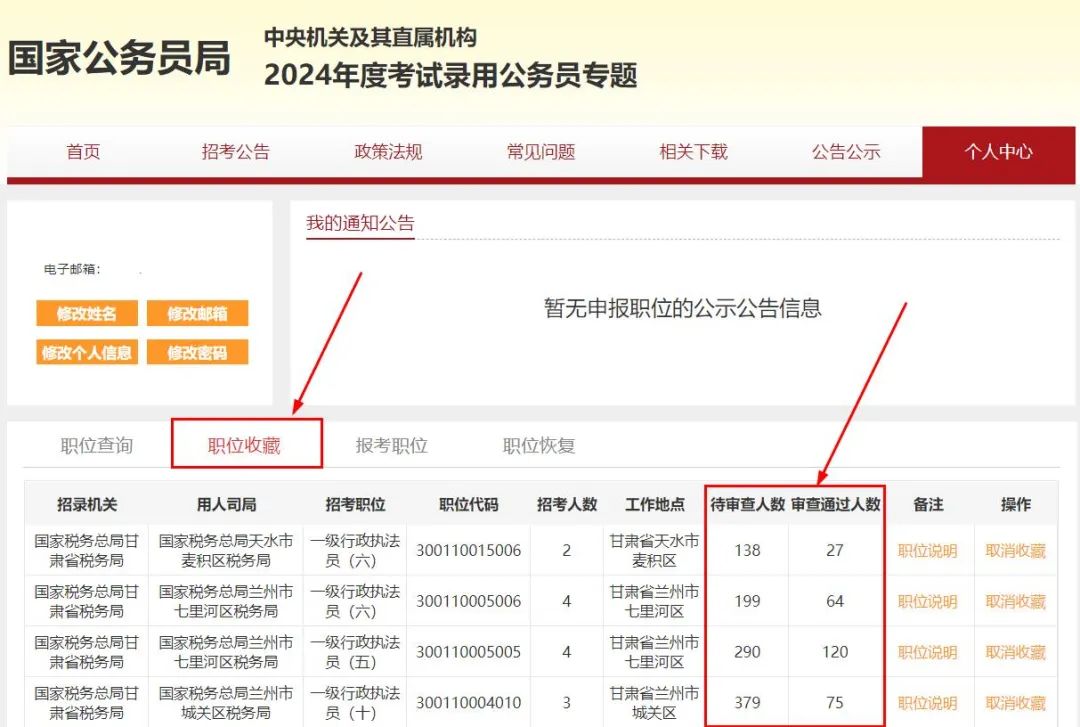The height and width of the screenshot is (727, 1080).
Task: Click the 修改密码 button
Action: click(197, 352)
